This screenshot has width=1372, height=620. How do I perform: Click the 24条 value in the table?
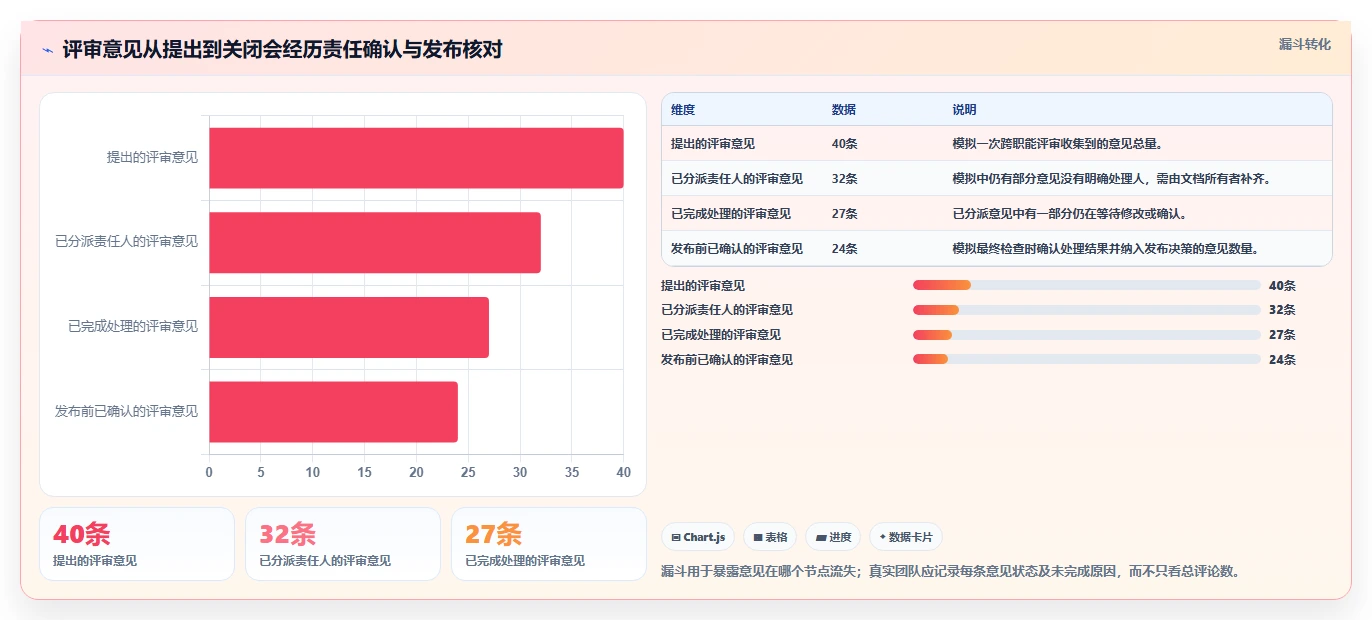click(844, 249)
